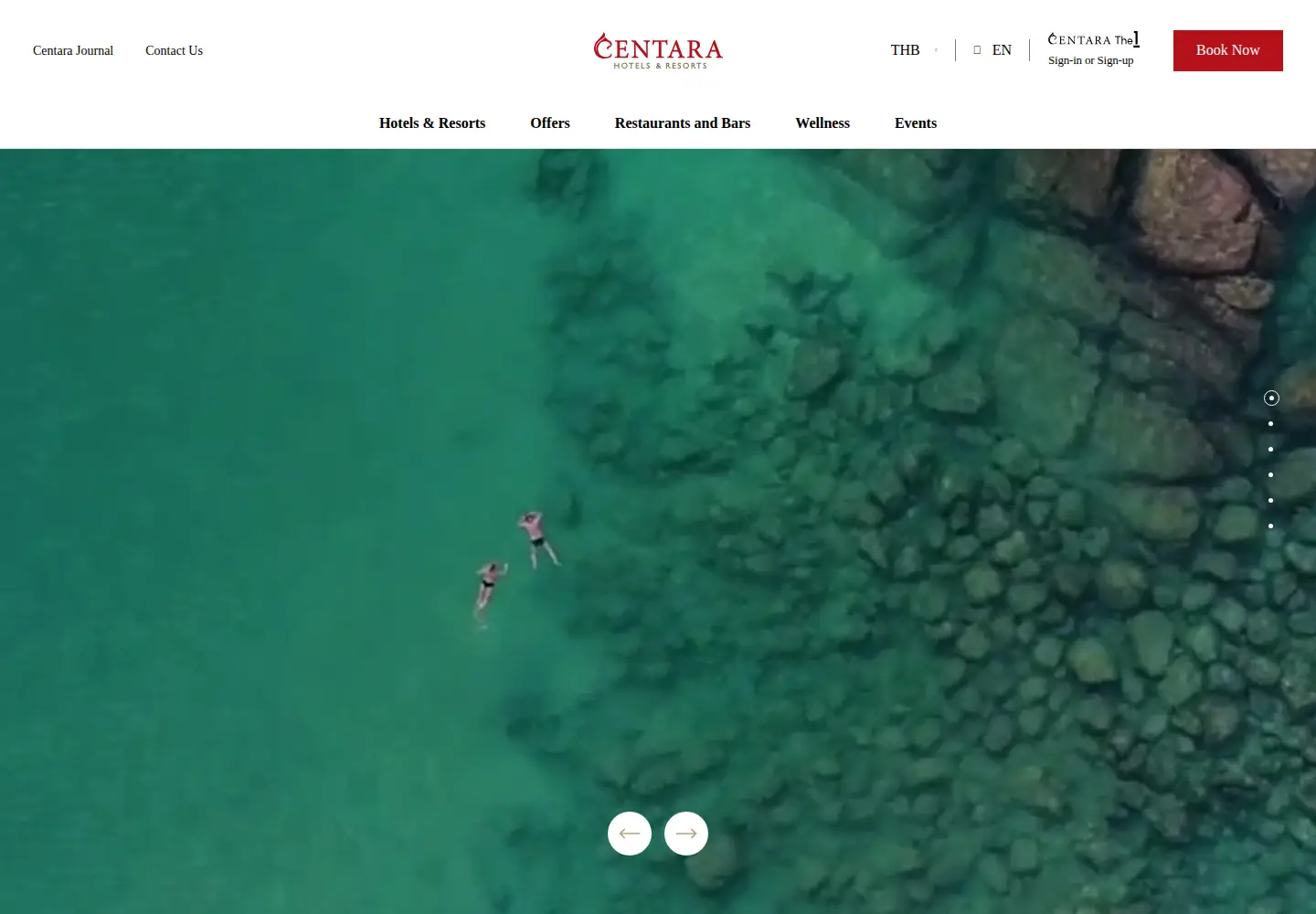
Task: Open the Offers menu
Action: pyautogui.click(x=550, y=122)
